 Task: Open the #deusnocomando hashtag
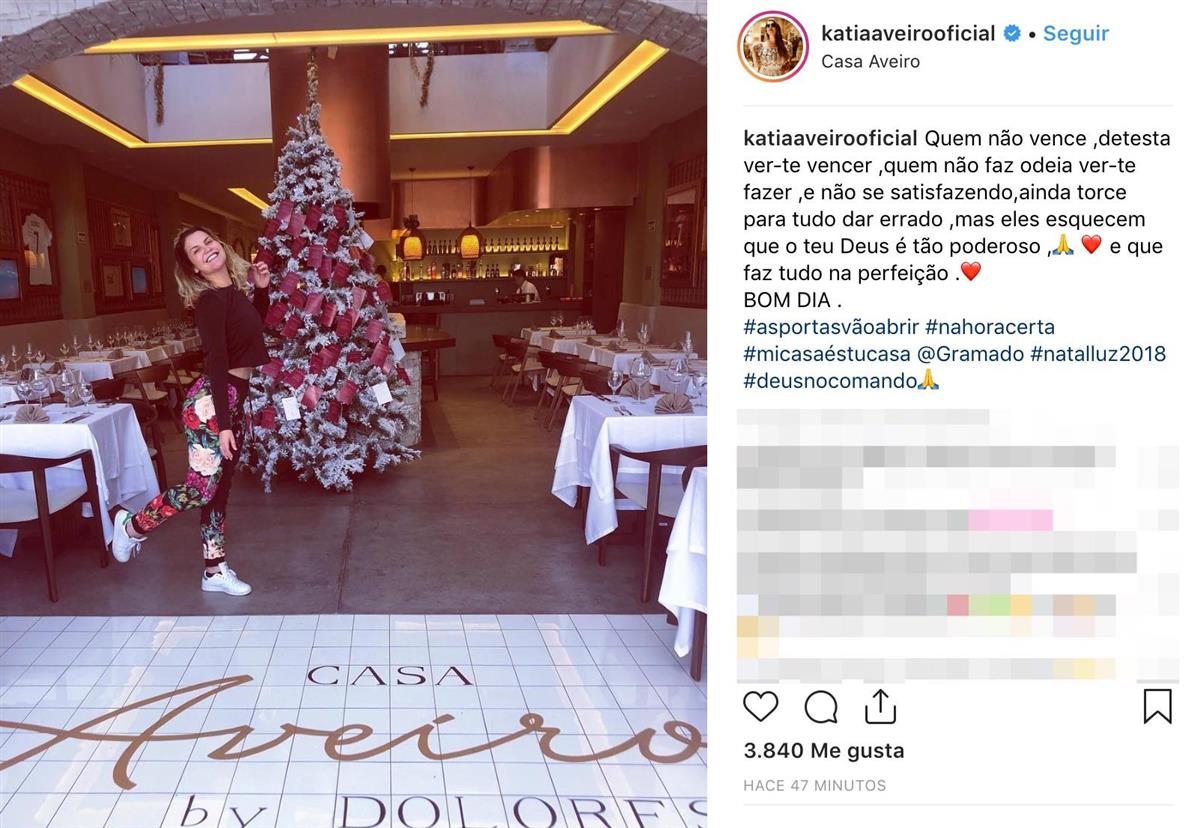(830, 381)
